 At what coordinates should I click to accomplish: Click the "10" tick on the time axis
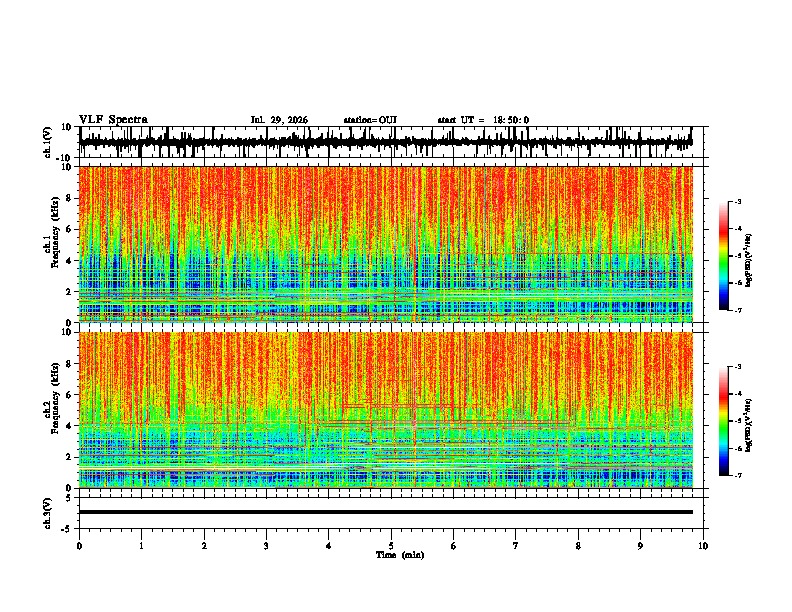(x=703, y=546)
